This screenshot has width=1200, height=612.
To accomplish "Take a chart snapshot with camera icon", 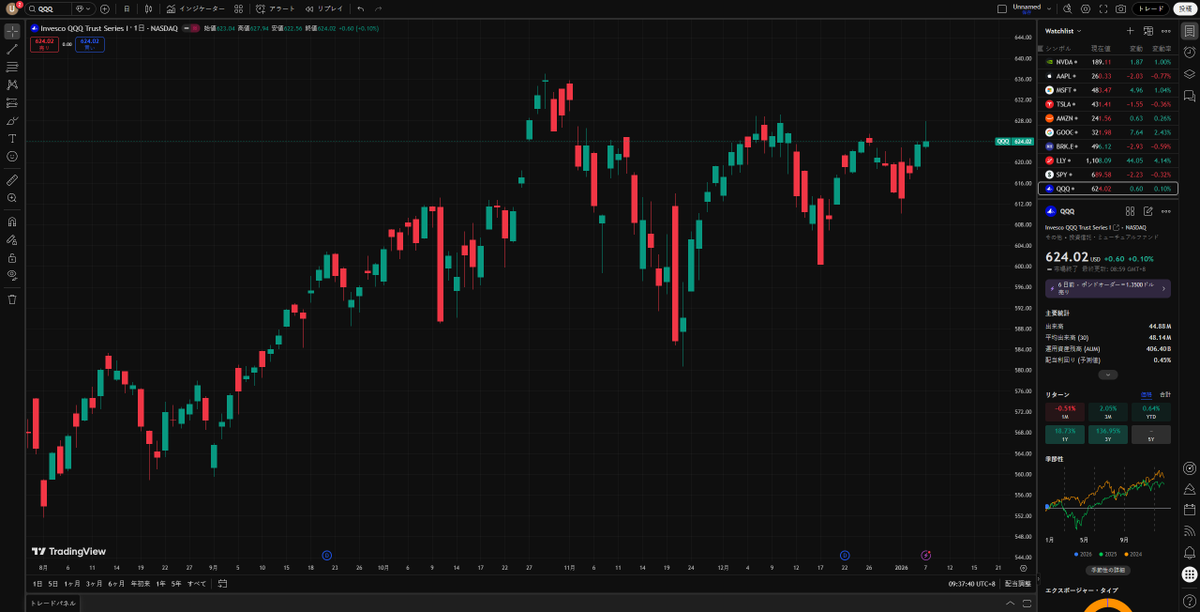I will click(1121, 9).
